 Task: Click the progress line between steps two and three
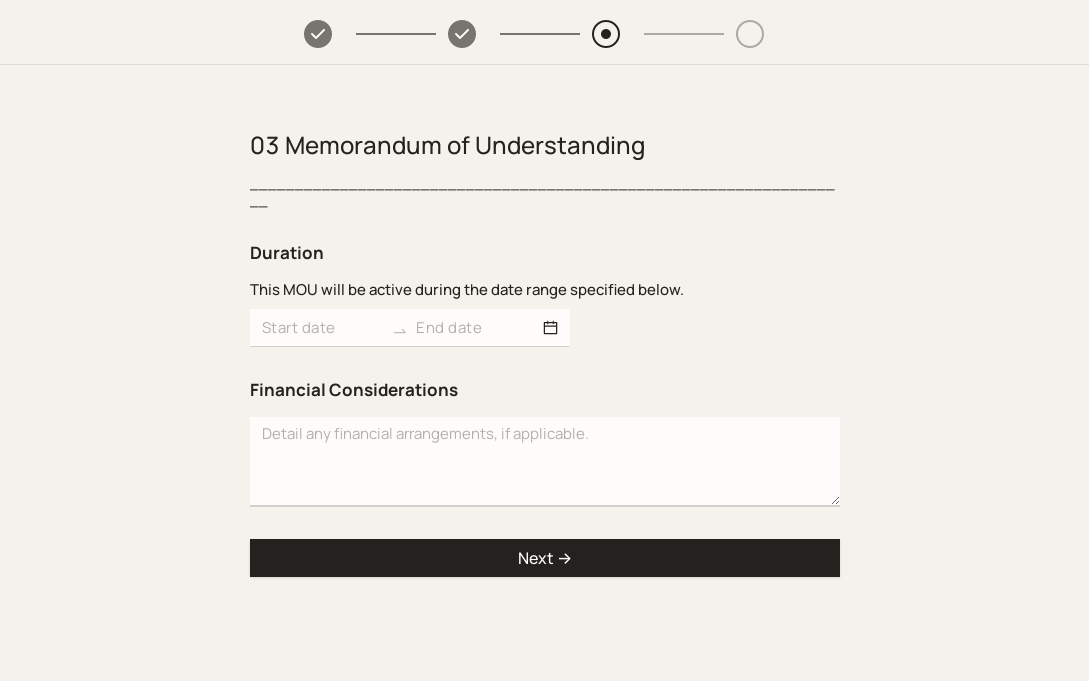pos(540,34)
